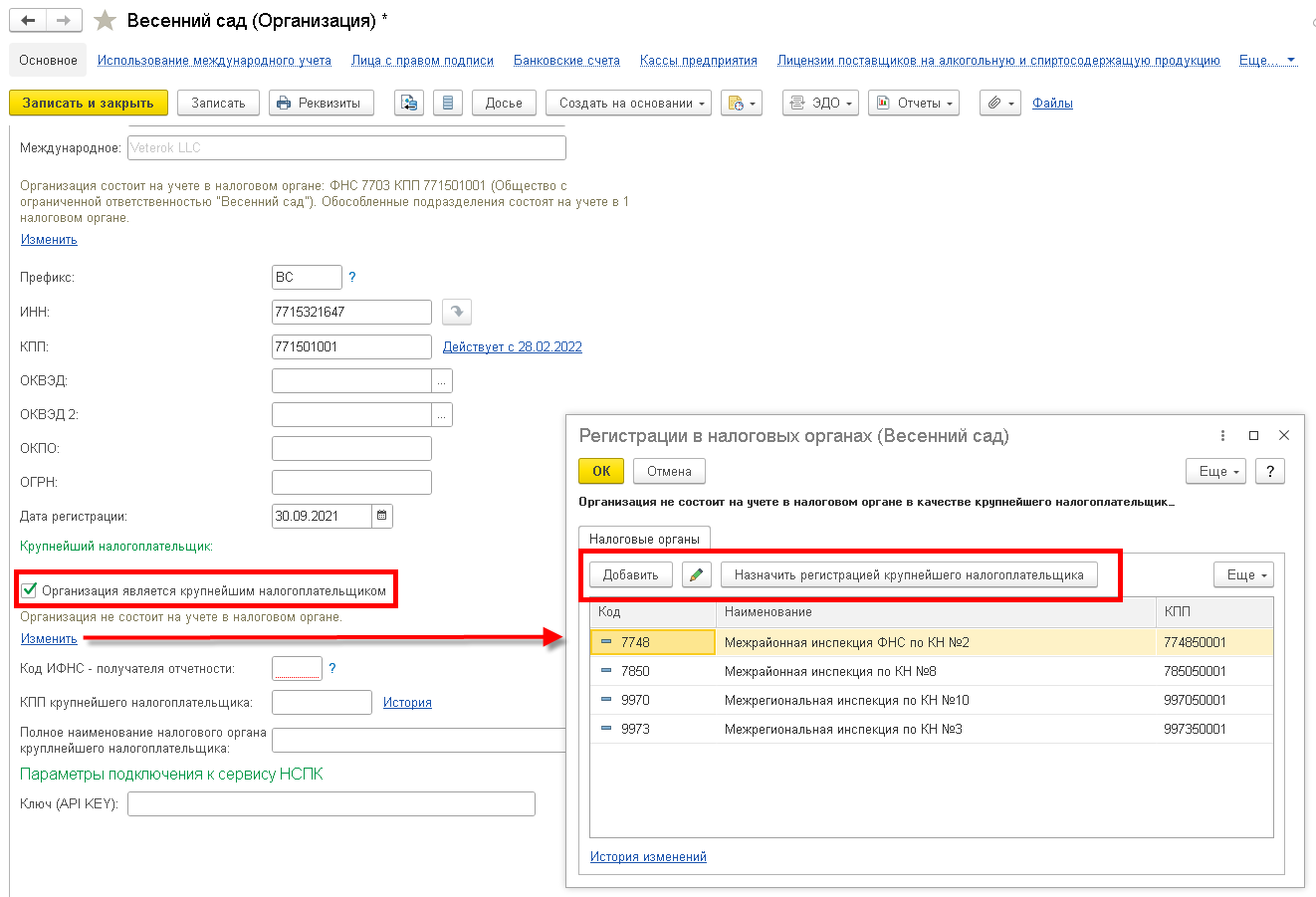
Task: Expand the Создать на основании dropdown
Action: click(628, 103)
